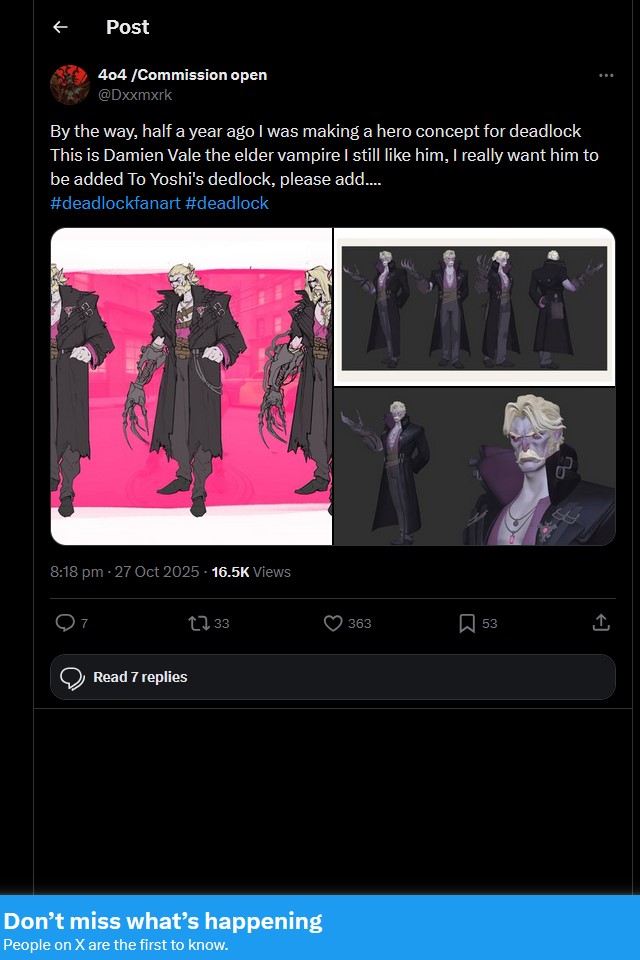Open the 8:18 pm 27 Oct 2025 timestamp
The width and height of the screenshot is (640, 960).
click(x=124, y=572)
